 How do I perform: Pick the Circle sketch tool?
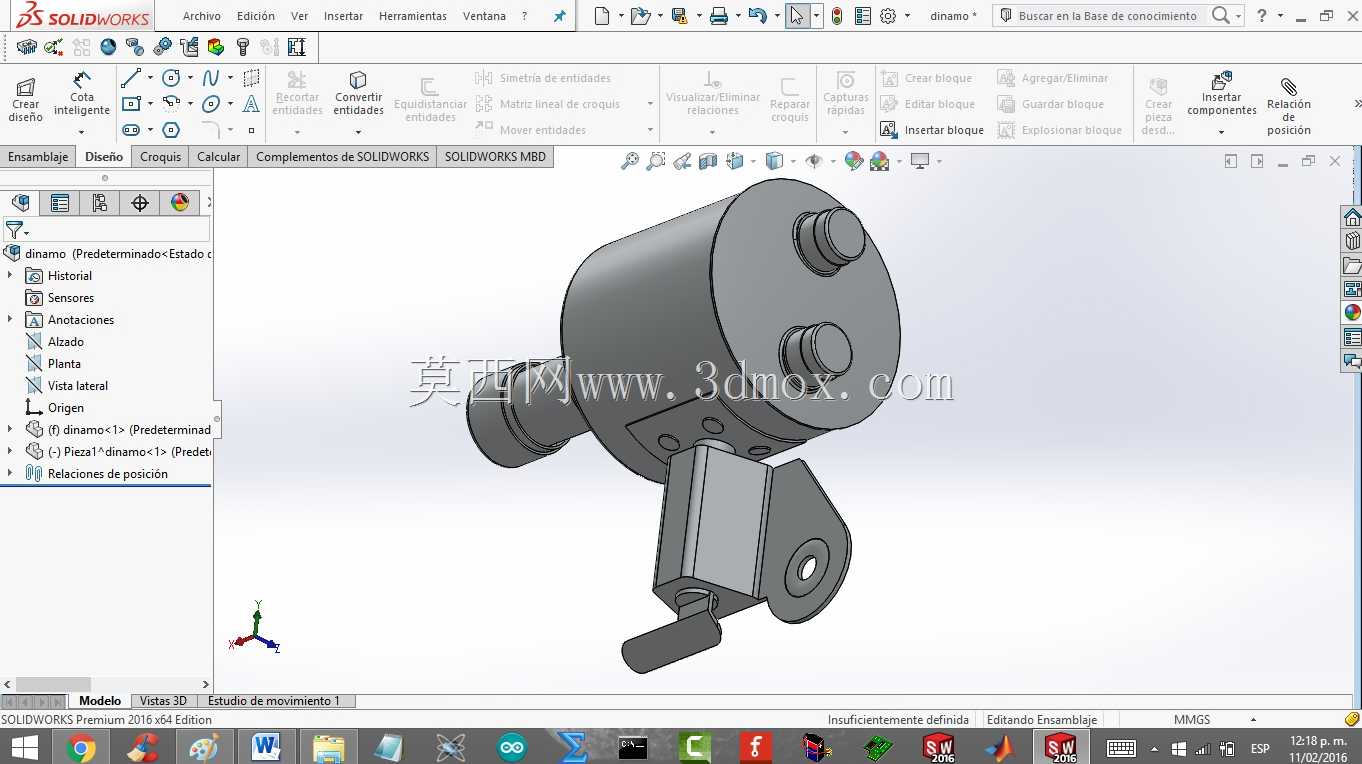click(x=171, y=78)
